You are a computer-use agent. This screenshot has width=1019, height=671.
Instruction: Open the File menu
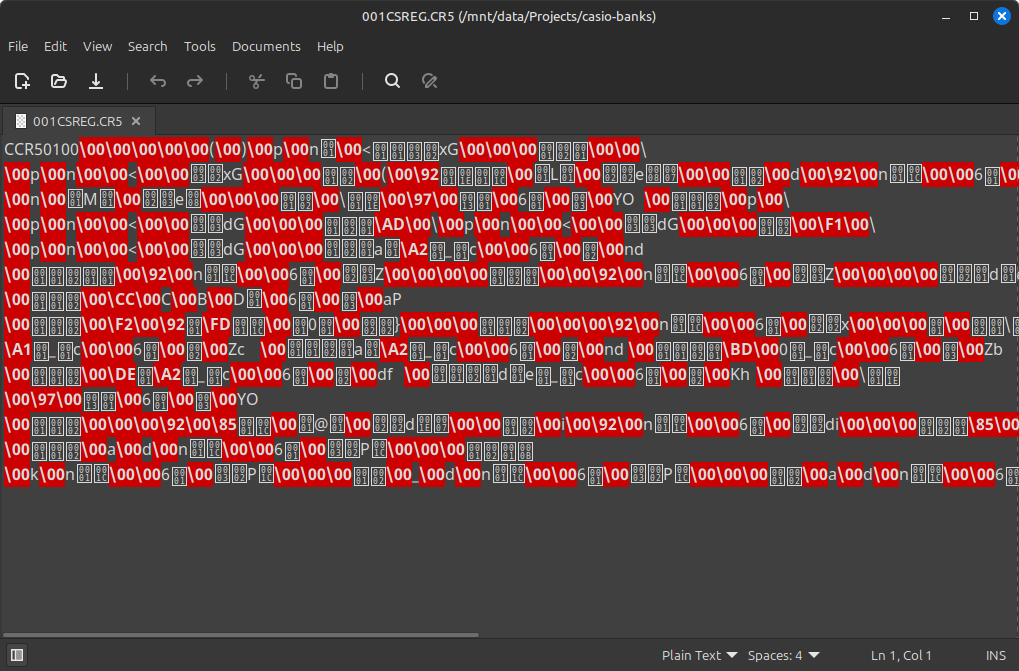pyautogui.click(x=18, y=46)
